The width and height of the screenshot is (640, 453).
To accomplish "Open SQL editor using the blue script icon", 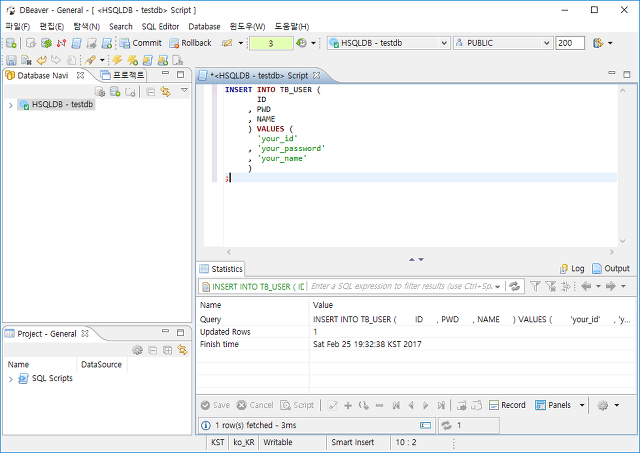I will (x=76, y=43).
